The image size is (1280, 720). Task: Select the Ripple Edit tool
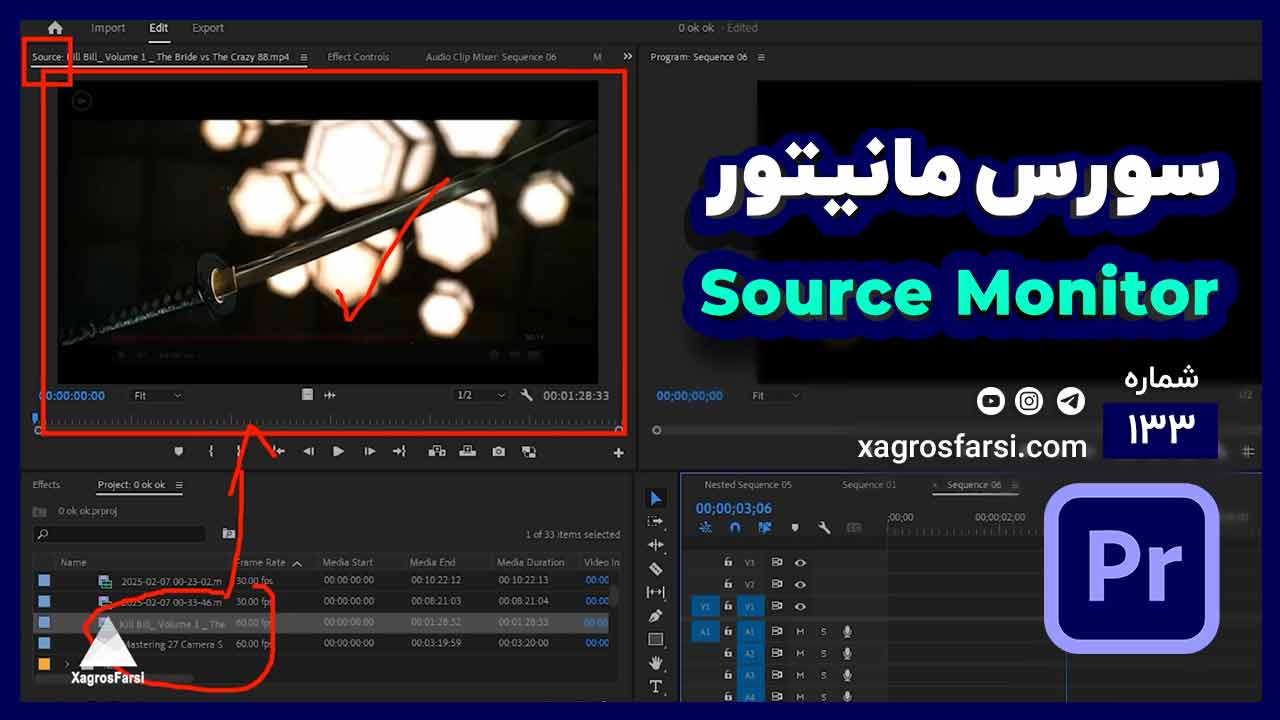pyautogui.click(x=656, y=545)
